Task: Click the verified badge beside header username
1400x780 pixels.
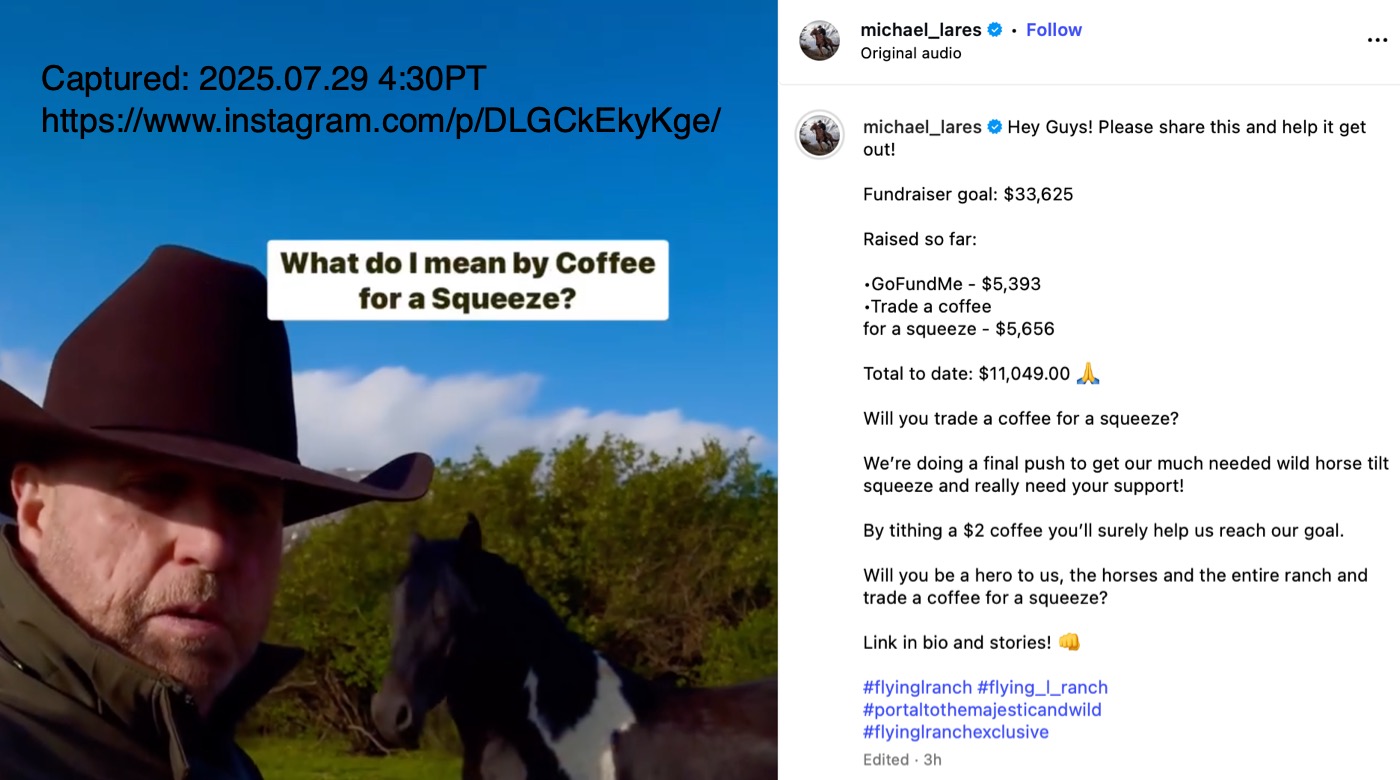Action: 995,30
